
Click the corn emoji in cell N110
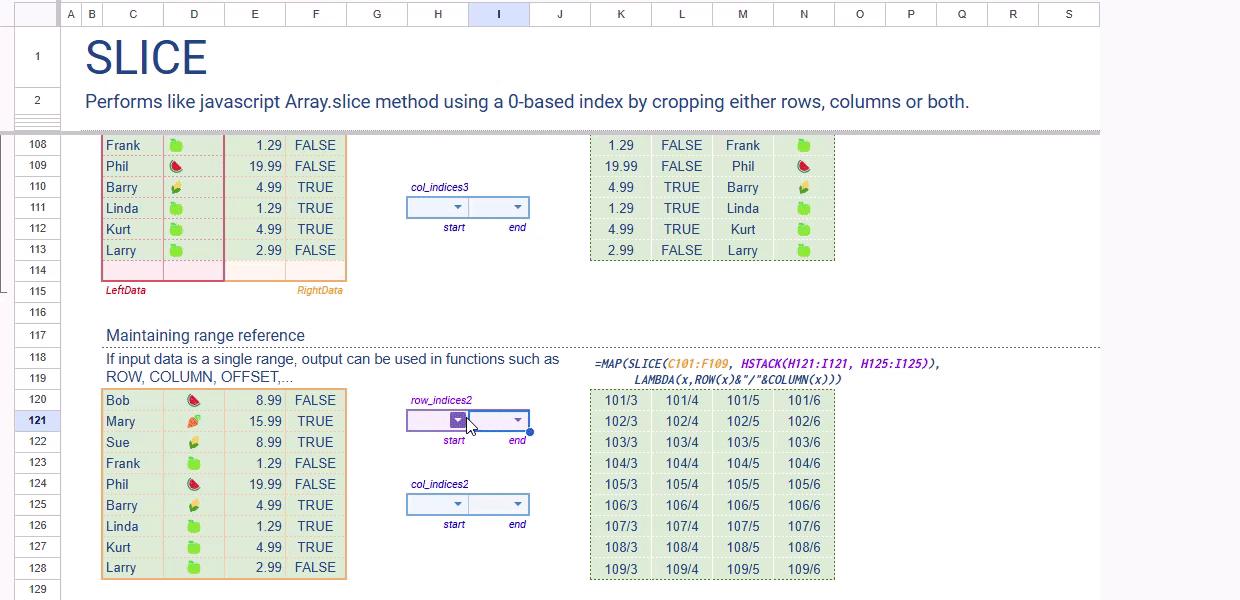(x=804, y=187)
